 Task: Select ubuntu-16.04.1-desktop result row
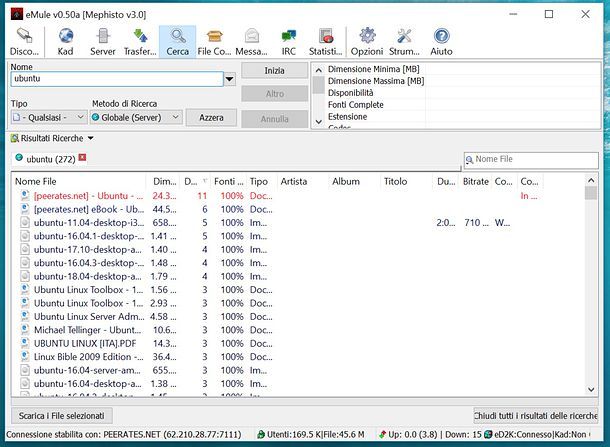coord(298,236)
